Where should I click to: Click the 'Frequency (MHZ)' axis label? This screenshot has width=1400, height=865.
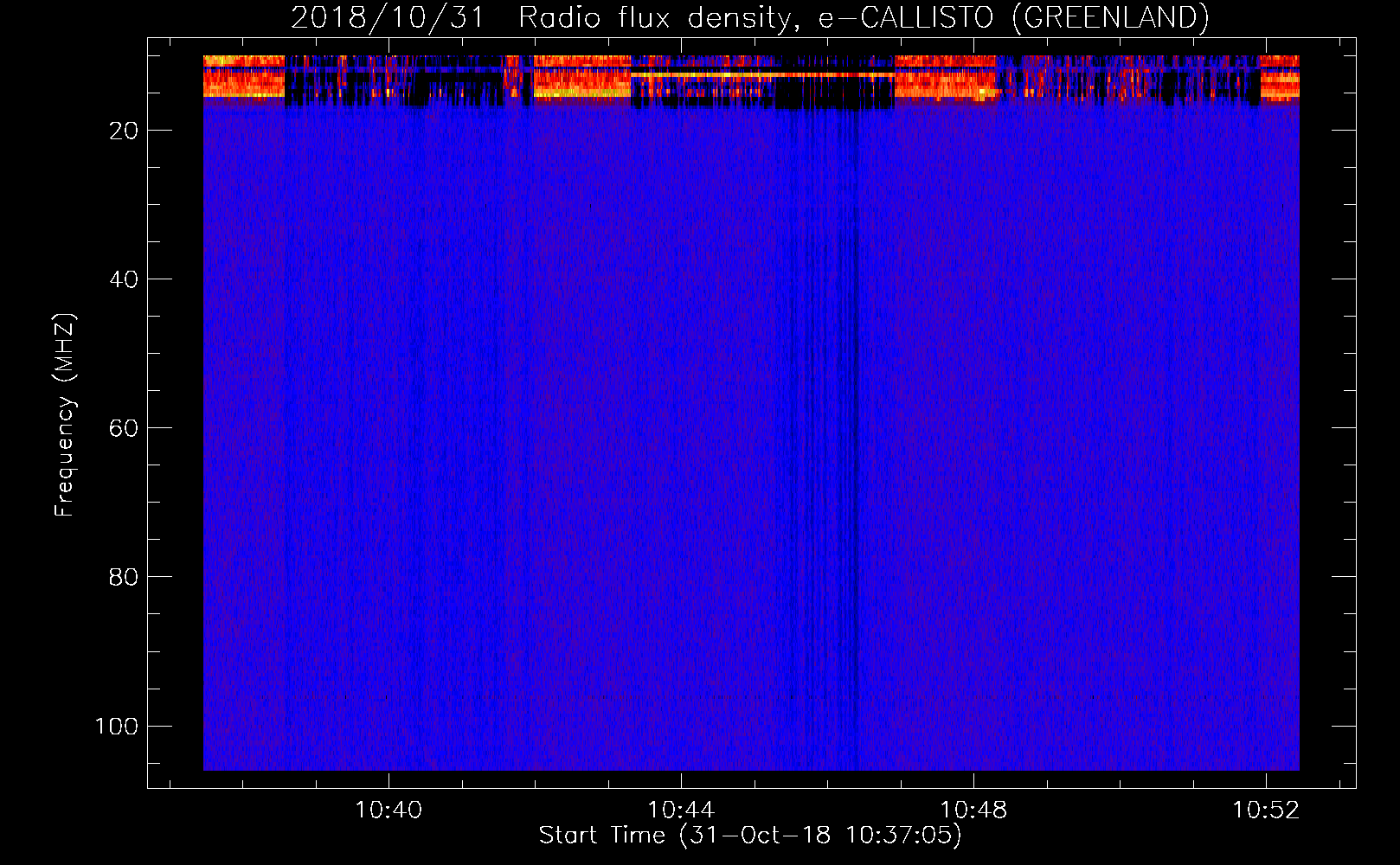point(65,414)
